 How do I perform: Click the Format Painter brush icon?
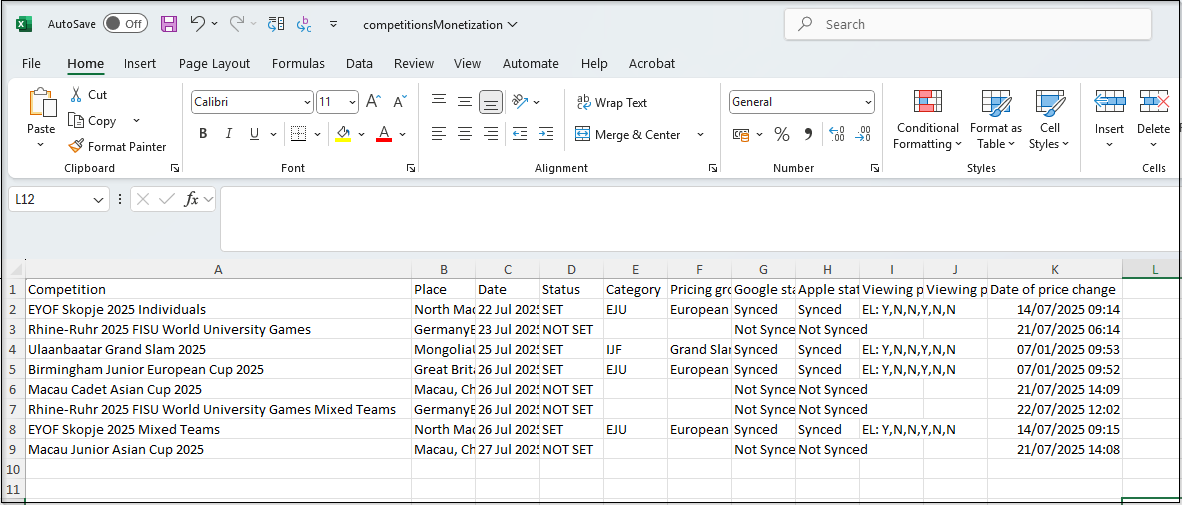point(76,146)
